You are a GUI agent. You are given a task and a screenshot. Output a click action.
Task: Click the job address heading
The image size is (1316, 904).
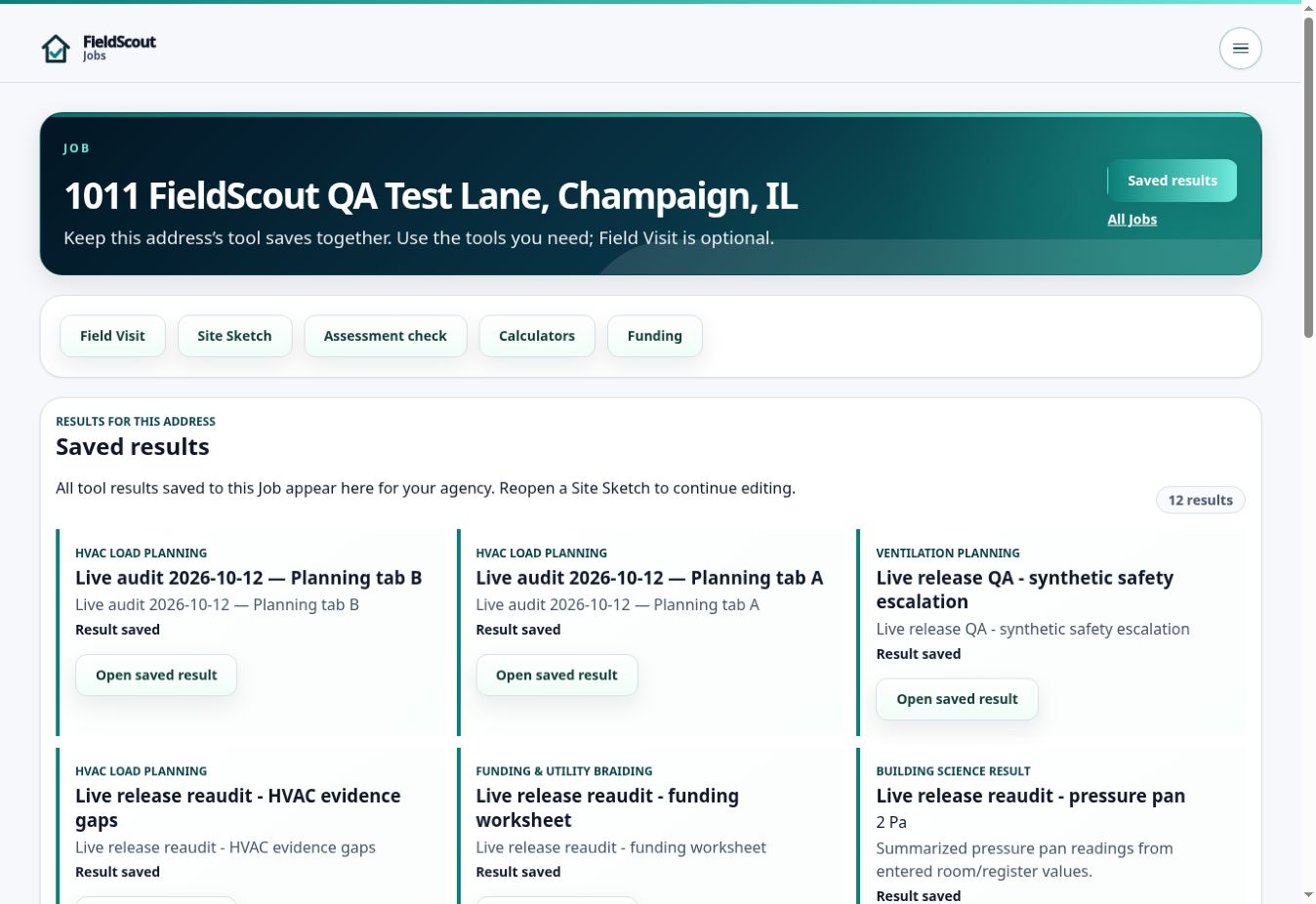pyautogui.click(x=431, y=196)
